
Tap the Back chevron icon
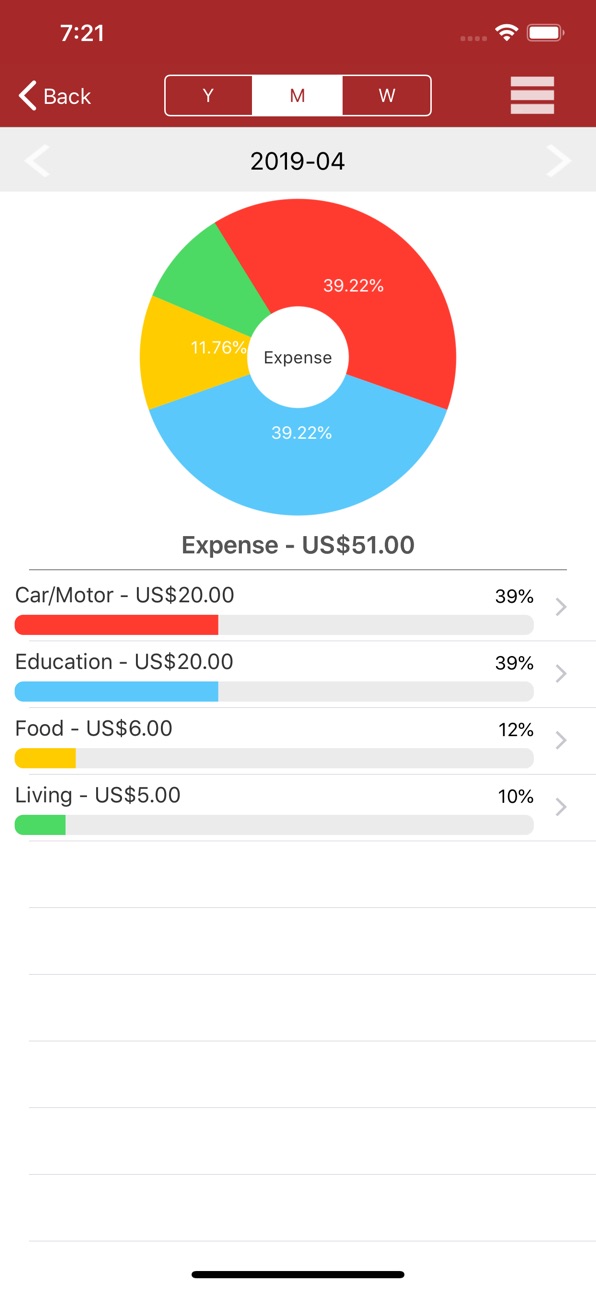27,96
